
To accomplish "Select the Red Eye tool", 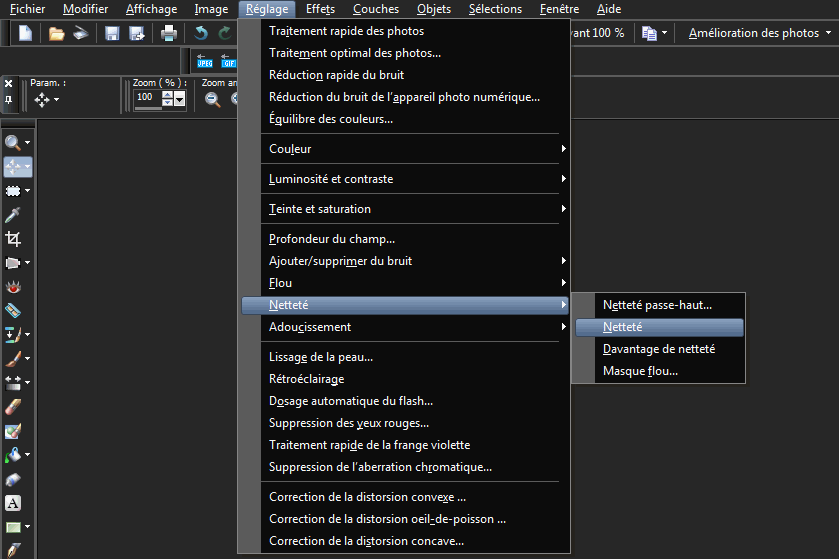I will click(13, 286).
